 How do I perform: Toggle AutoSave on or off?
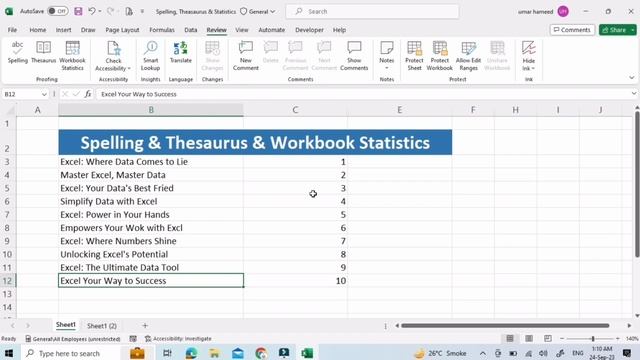(58, 11)
